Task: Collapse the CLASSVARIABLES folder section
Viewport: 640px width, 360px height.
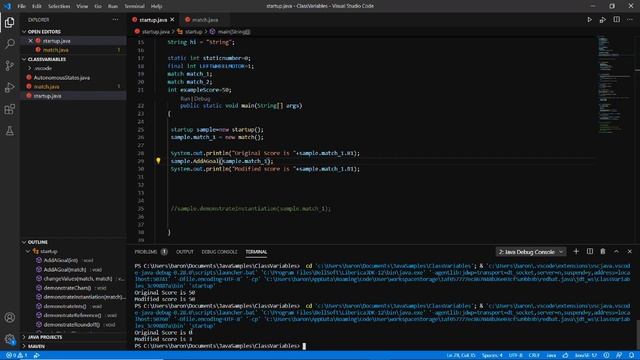Action: pyautogui.click(x=24, y=59)
